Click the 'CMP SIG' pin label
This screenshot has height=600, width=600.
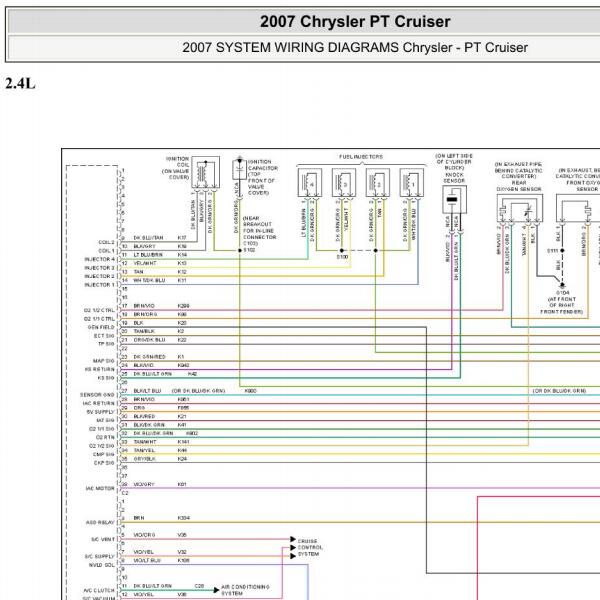[x=104, y=454]
